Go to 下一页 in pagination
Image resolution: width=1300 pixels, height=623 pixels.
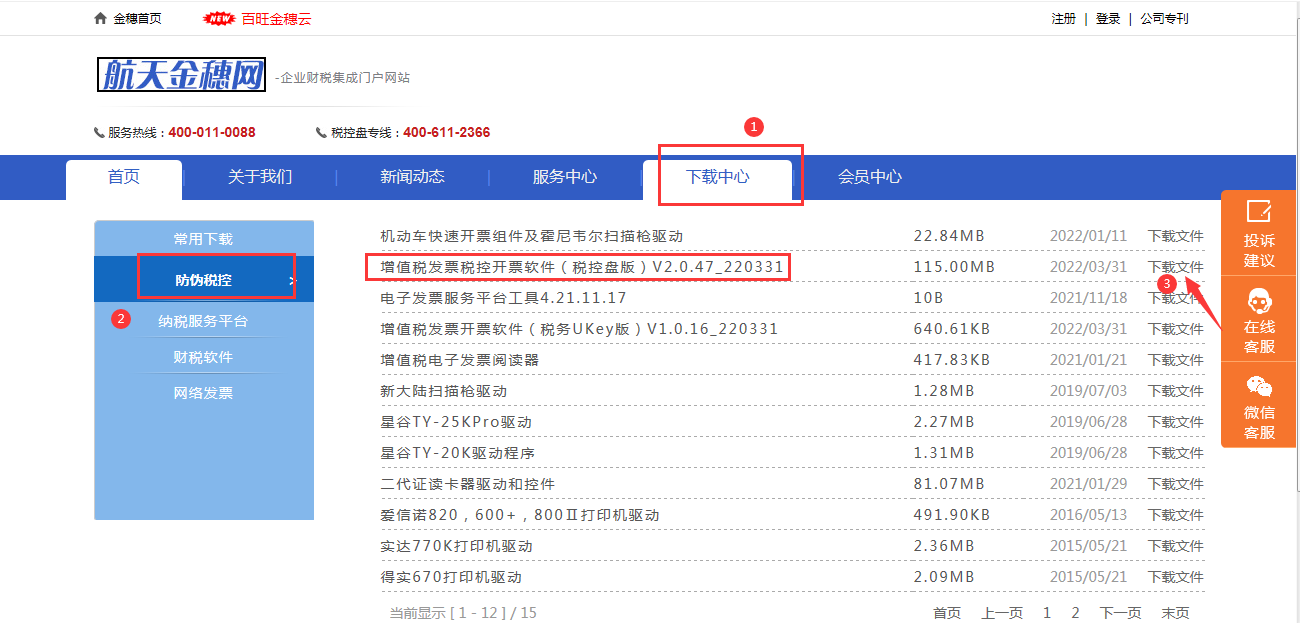1120,613
